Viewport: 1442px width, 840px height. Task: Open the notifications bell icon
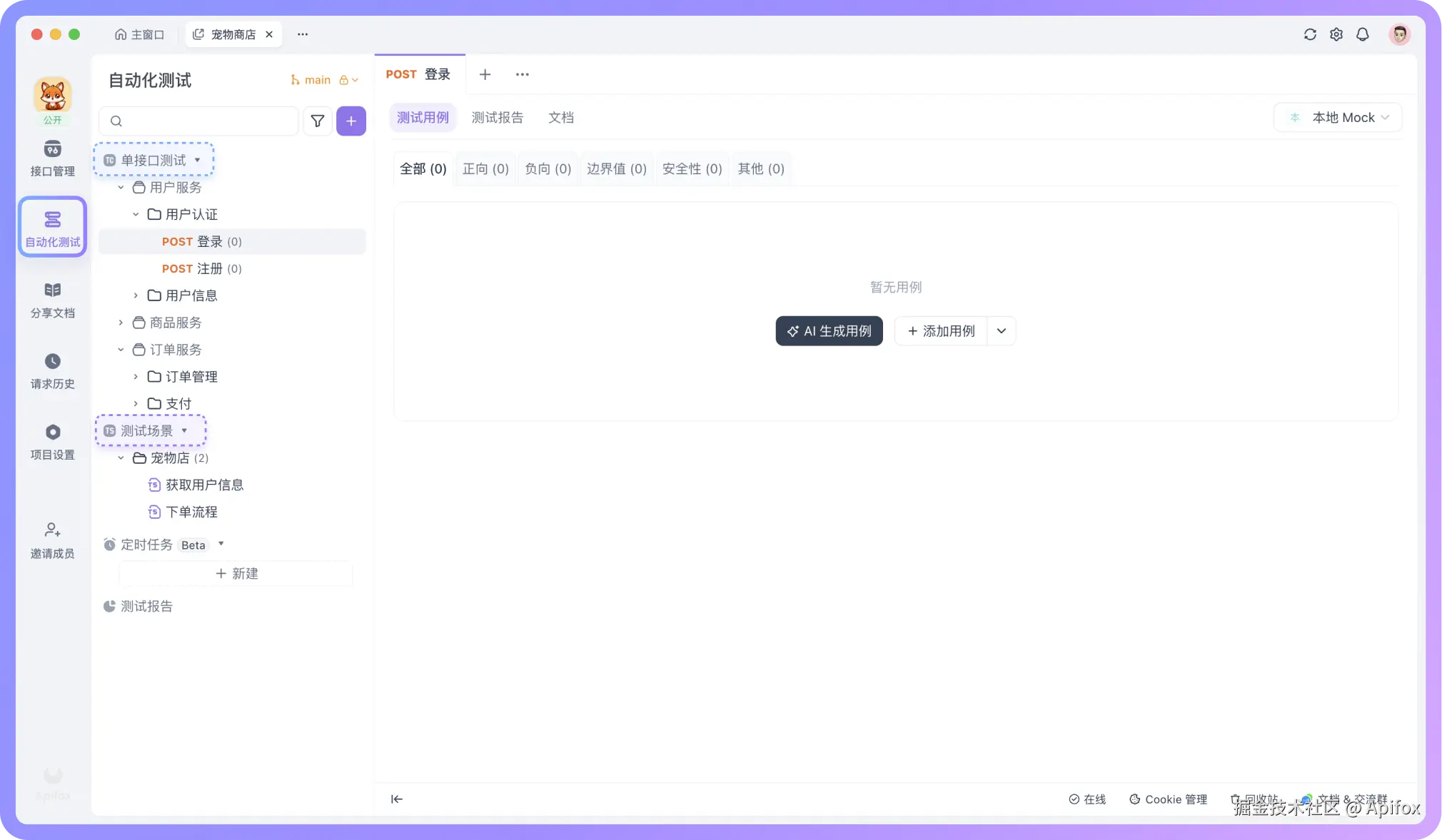(x=1362, y=34)
